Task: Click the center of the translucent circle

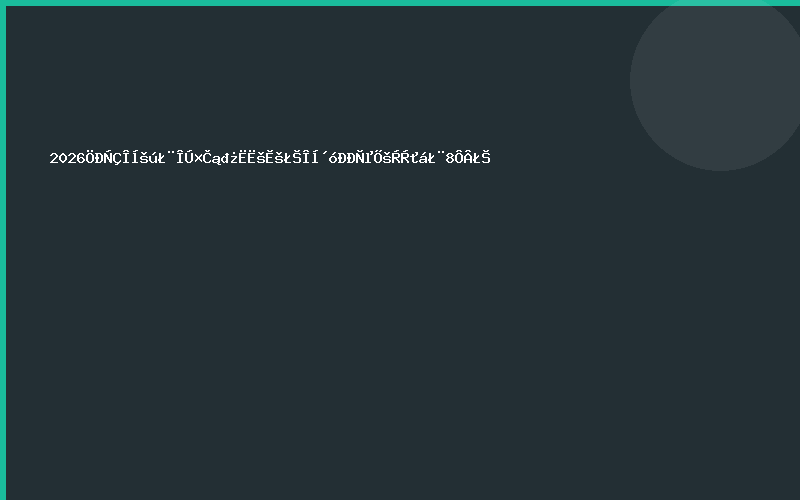Action: [x=720, y=80]
